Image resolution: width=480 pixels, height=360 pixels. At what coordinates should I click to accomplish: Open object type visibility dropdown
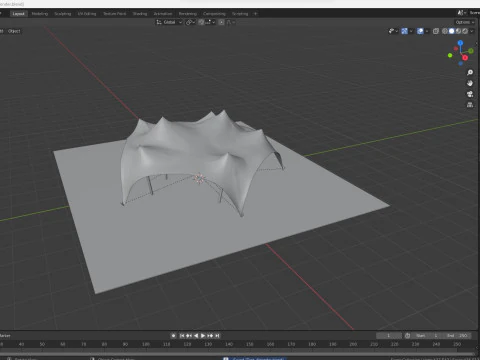pos(393,31)
